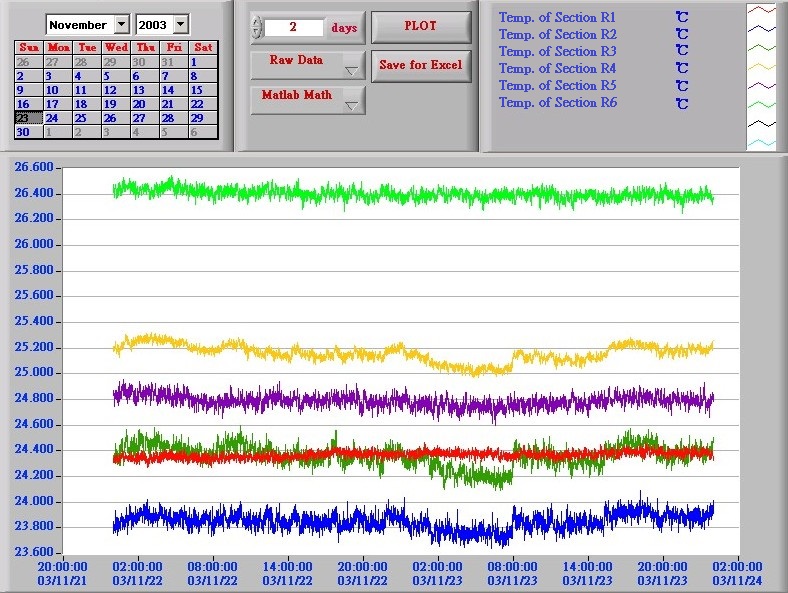Open the year dropdown showing 2003
Screen dimensions: 788x593
point(180,24)
